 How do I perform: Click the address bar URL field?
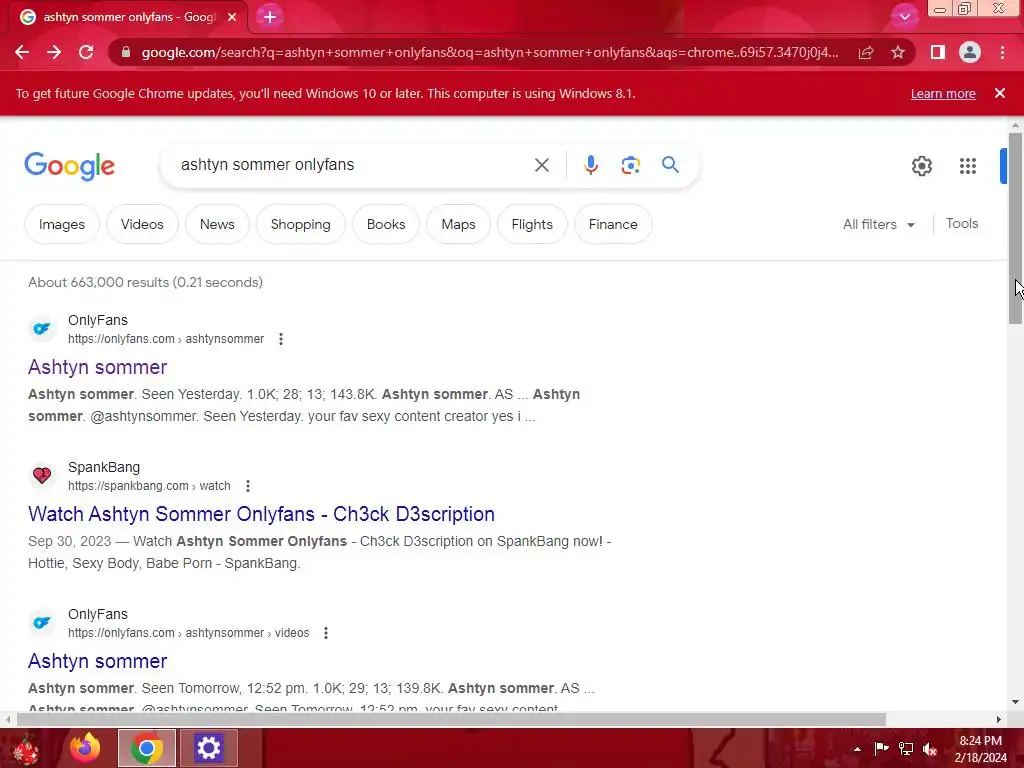click(x=490, y=52)
